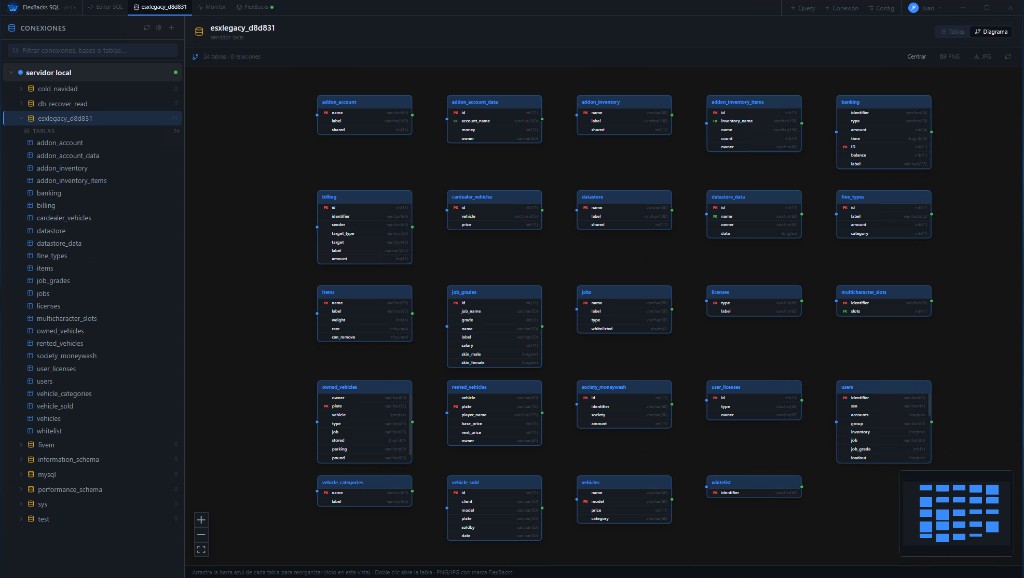Click the refresh connections icon in Conexiones header
1024x578 pixels.
(147, 28)
